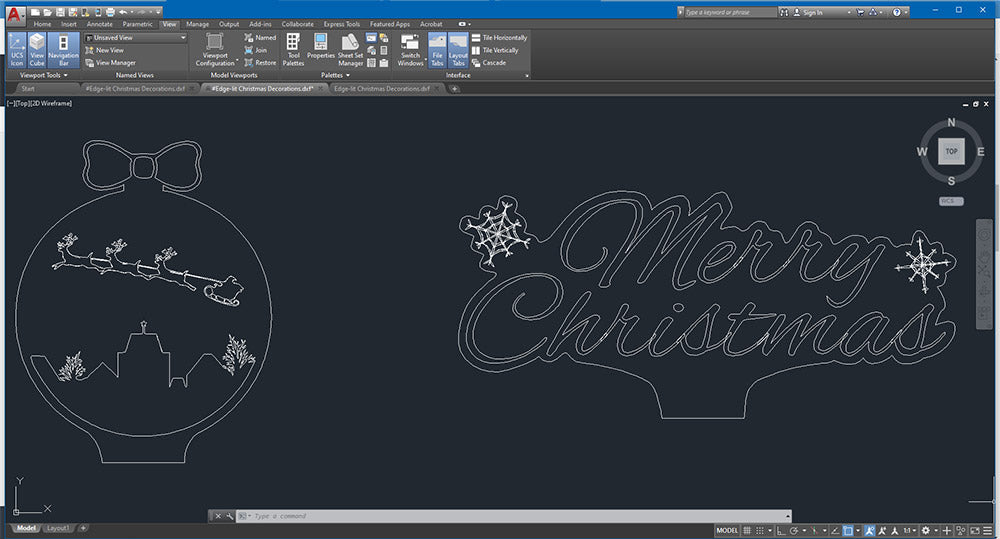The image size is (1000, 539).
Task: Toggle the File Tabs button
Action: [437, 50]
